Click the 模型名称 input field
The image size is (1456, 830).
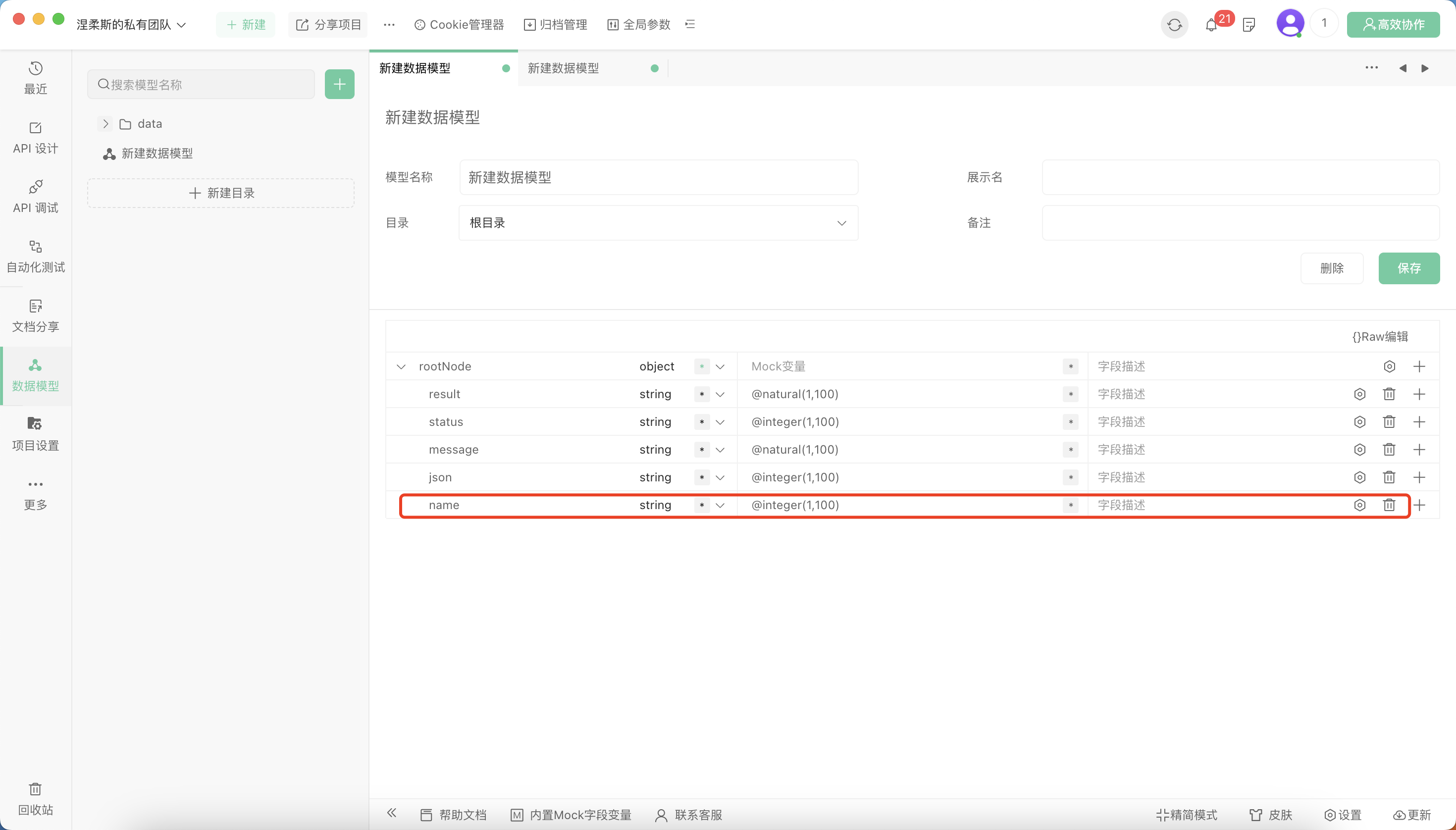coord(659,177)
